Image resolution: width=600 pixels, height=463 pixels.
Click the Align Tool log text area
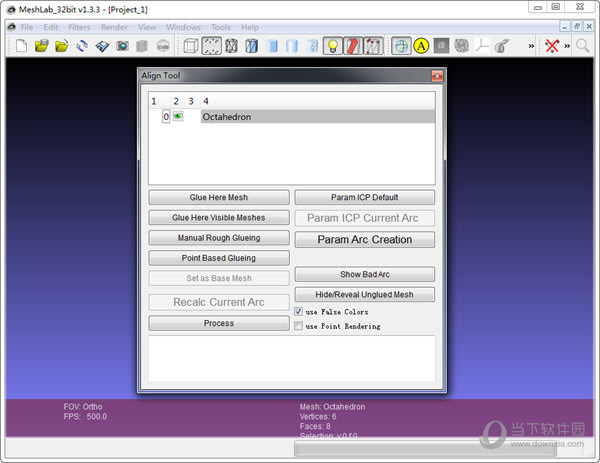pyautogui.click(x=292, y=359)
